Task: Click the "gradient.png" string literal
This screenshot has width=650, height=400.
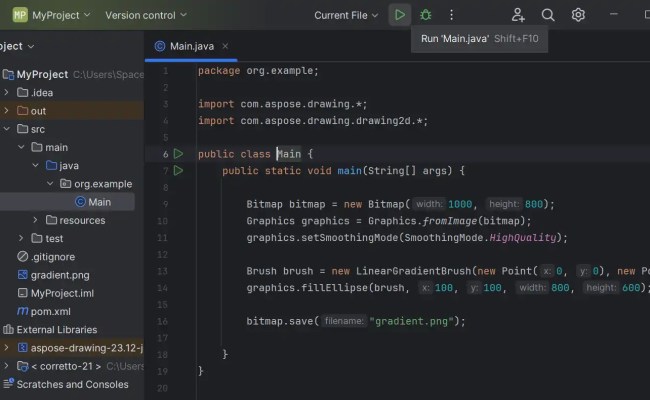Action: (x=411, y=321)
